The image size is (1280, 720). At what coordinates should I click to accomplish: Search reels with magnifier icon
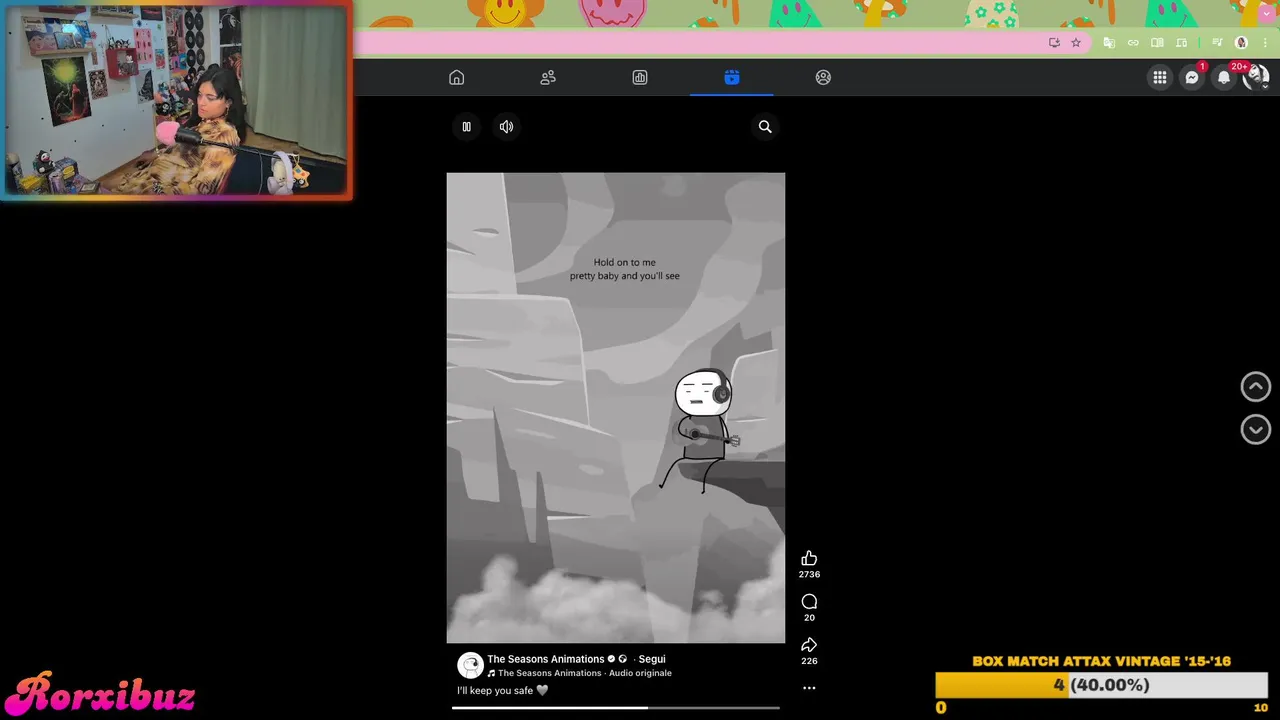(765, 127)
